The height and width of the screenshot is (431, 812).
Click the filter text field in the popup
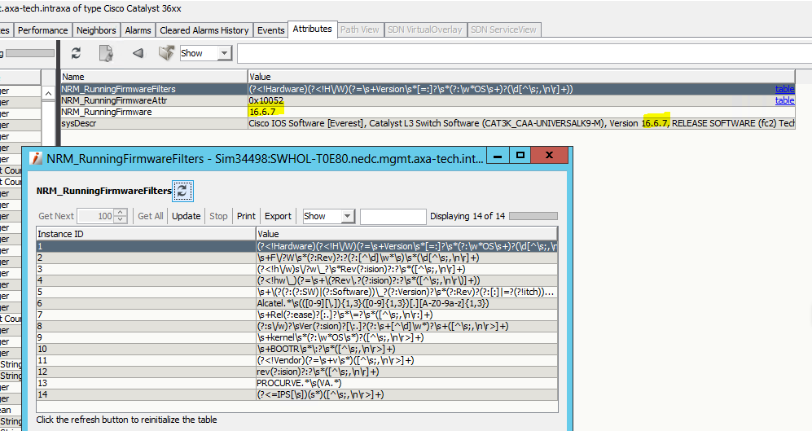tap(392, 216)
